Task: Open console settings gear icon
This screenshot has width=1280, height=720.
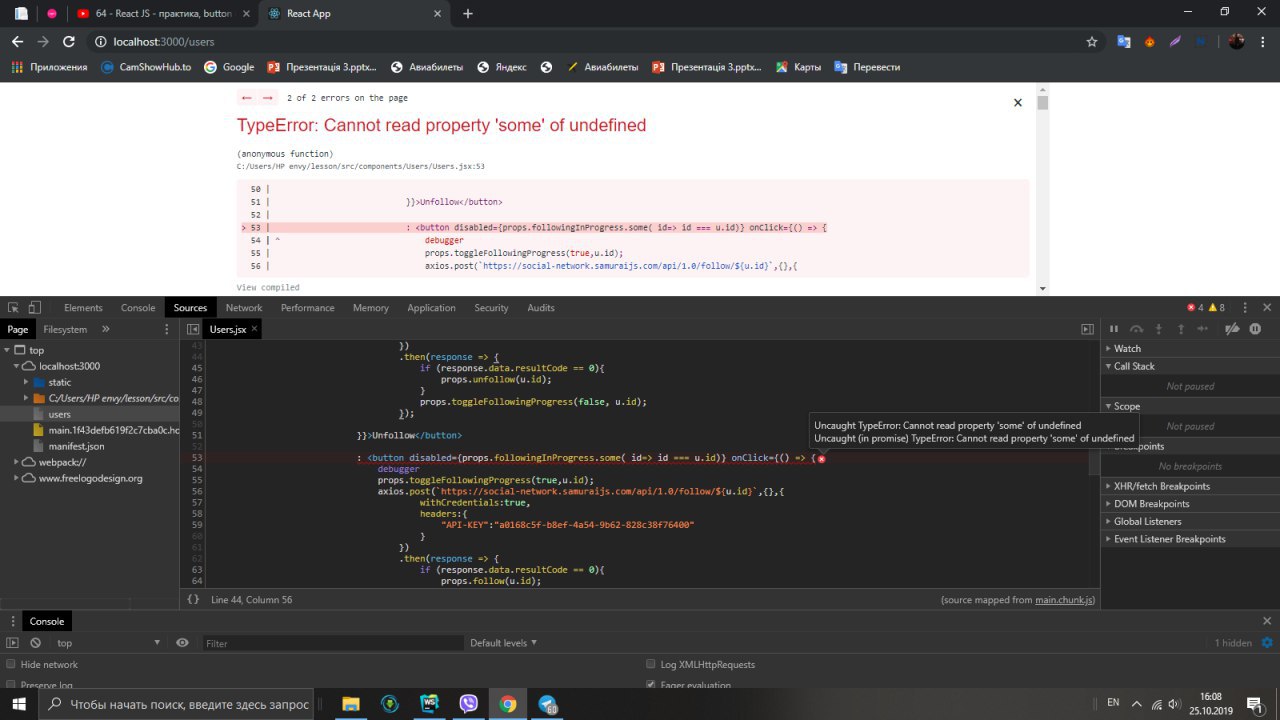Action: point(1267,643)
